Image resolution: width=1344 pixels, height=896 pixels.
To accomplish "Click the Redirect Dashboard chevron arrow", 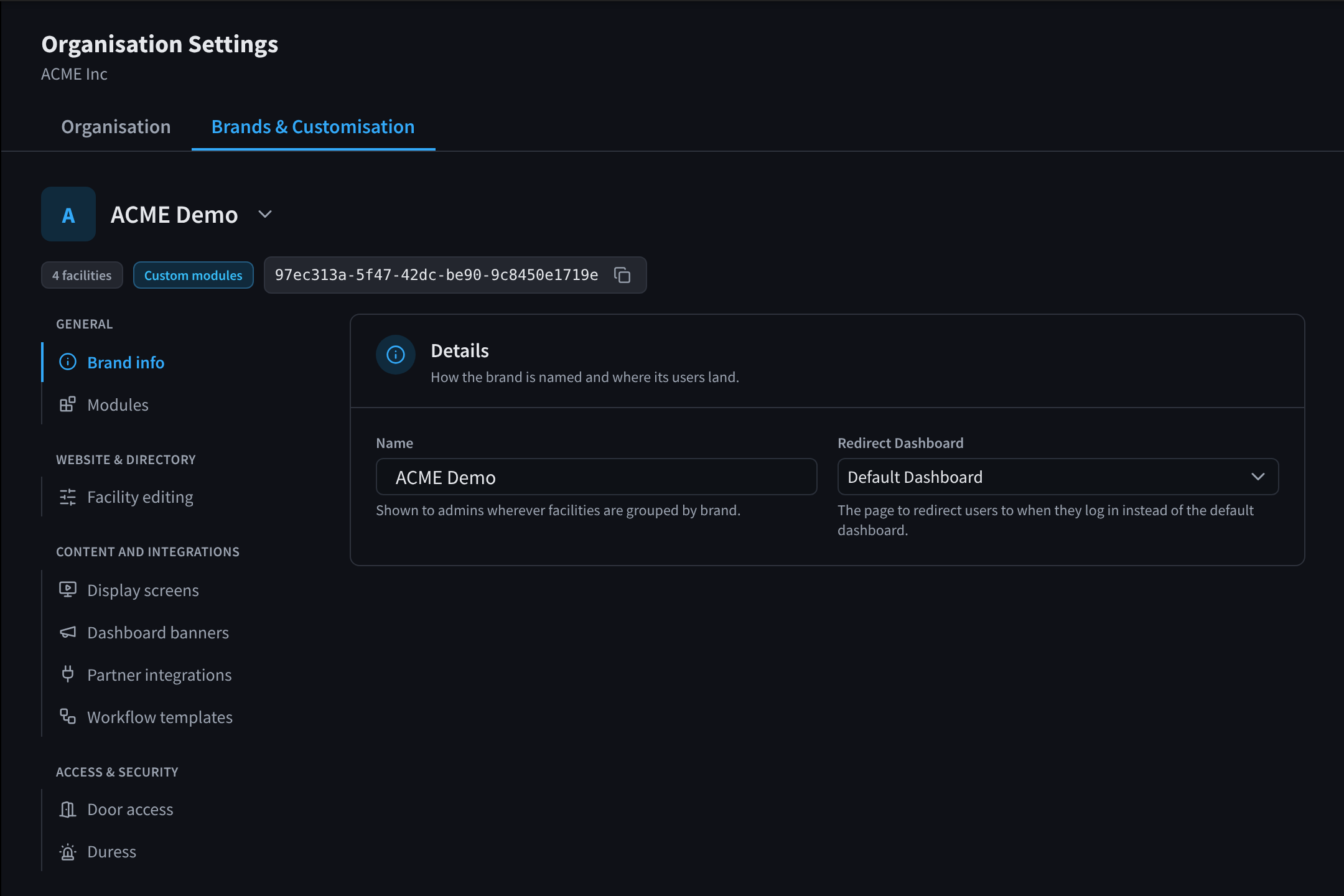I will point(1258,477).
